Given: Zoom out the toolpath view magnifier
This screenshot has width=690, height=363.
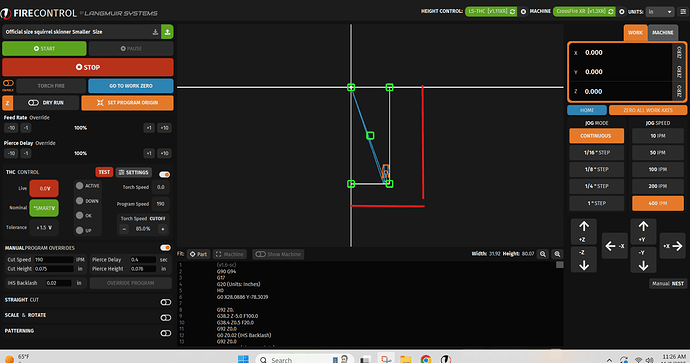Looking at the screenshot, I should pos(543,254).
